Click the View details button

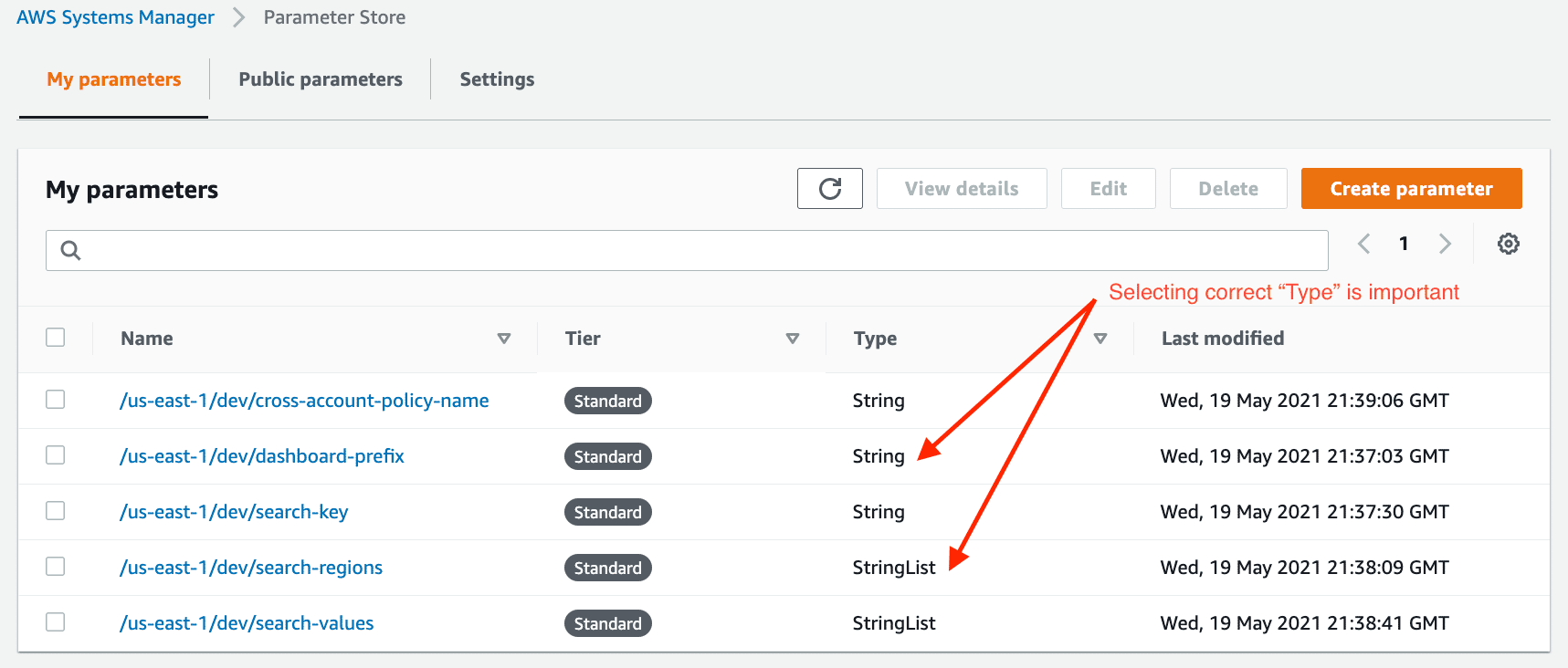pyautogui.click(x=962, y=188)
